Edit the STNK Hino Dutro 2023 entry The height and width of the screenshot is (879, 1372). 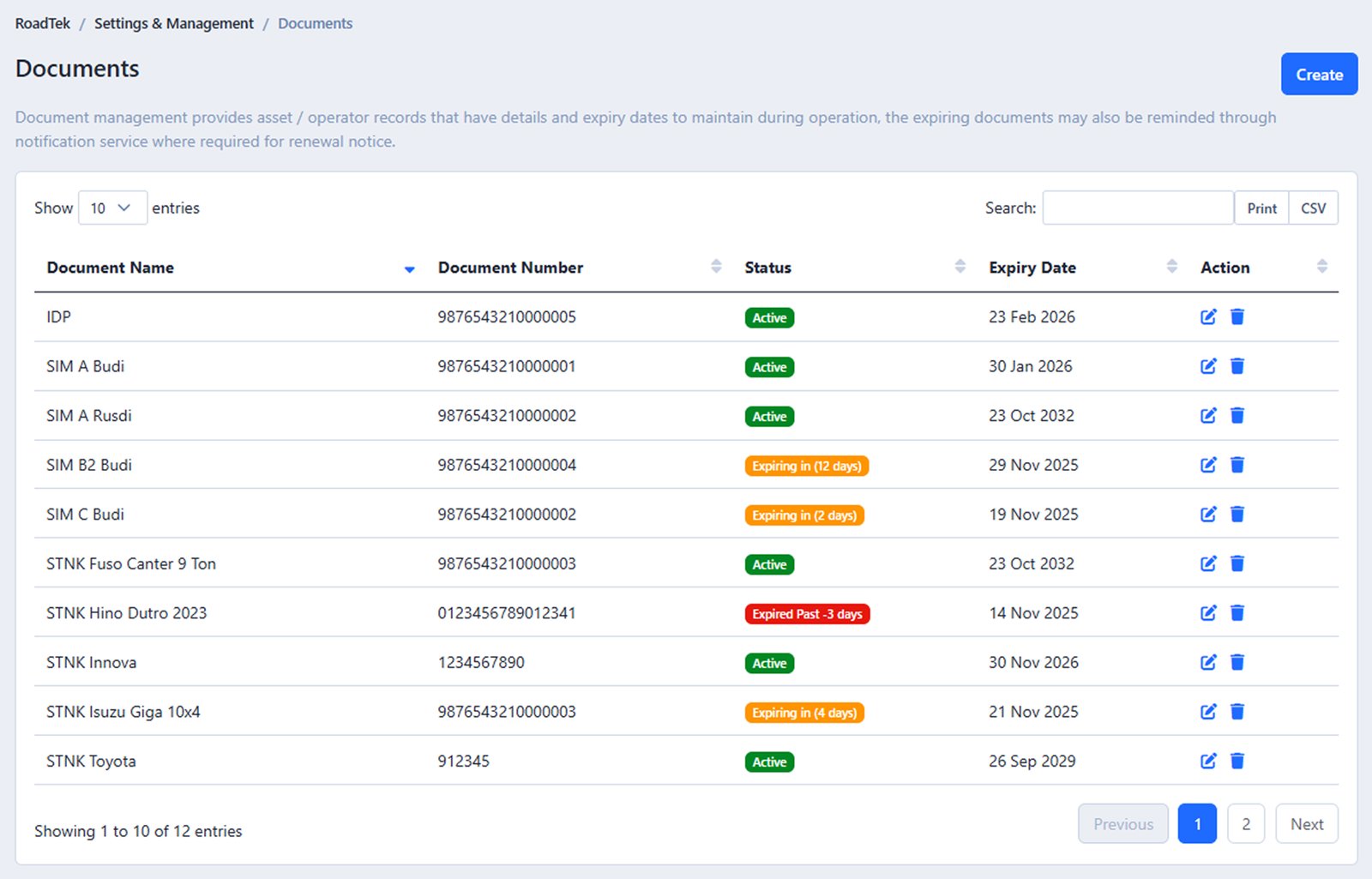1208,613
